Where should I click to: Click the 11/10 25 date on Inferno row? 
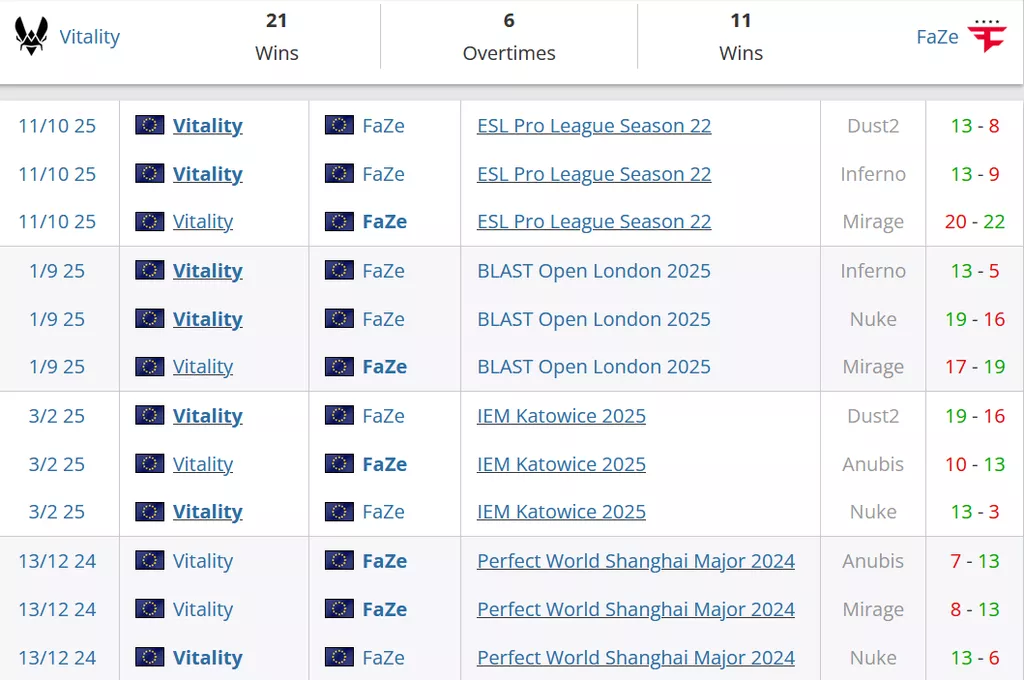click(x=57, y=174)
